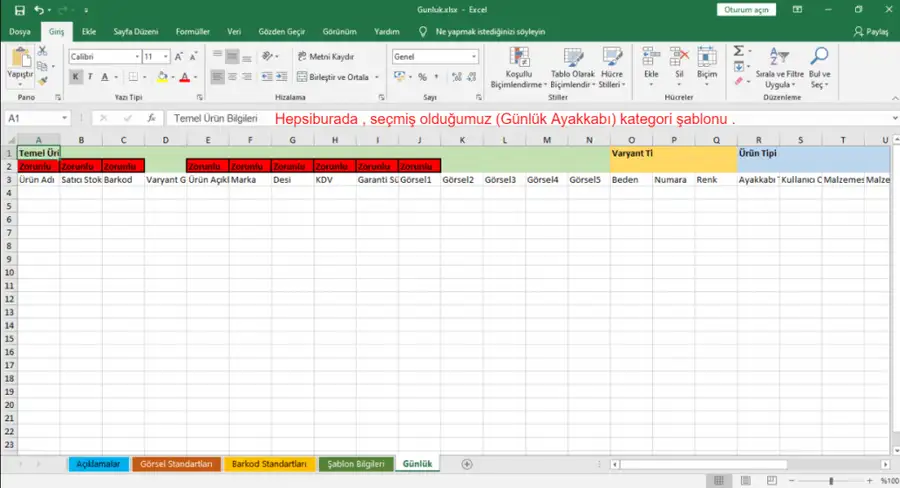The width and height of the screenshot is (900, 488).
Task: Open the Name Box A1 dropdown arrow
Action: coord(64,118)
